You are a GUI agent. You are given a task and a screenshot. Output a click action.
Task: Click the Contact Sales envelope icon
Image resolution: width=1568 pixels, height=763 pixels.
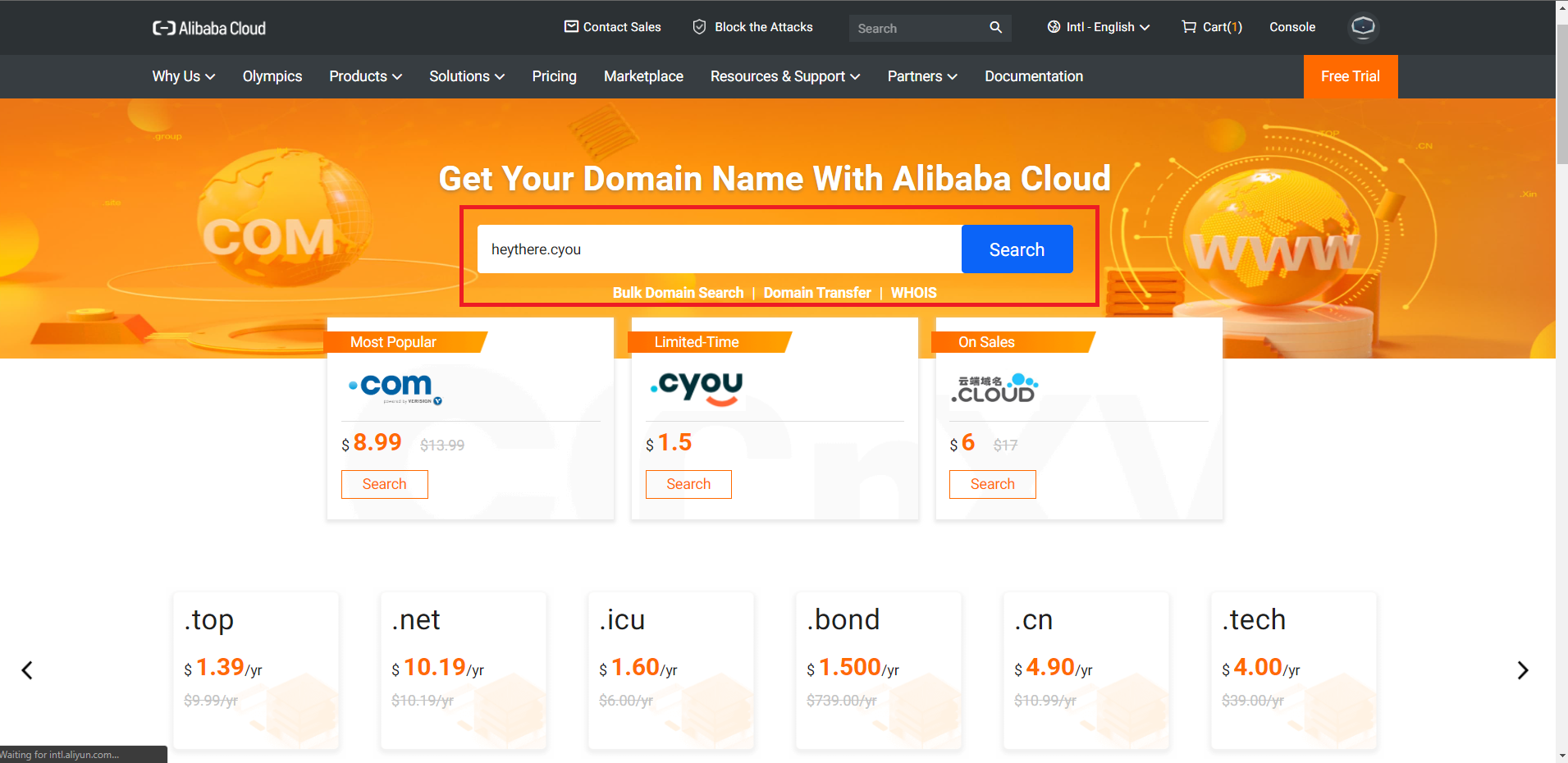tap(571, 26)
